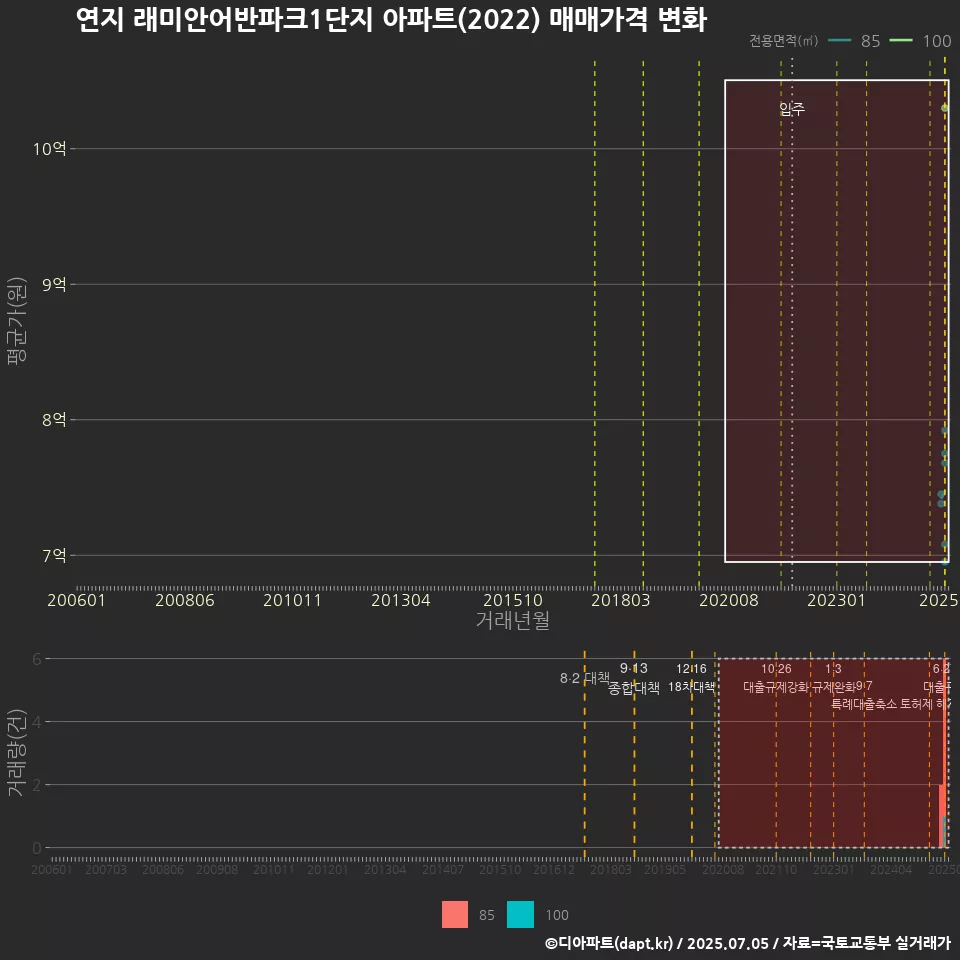Click the 1·3 규제완화 policy annotation
The width and height of the screenshot is (960, 960).
click(x=833, y=678)
